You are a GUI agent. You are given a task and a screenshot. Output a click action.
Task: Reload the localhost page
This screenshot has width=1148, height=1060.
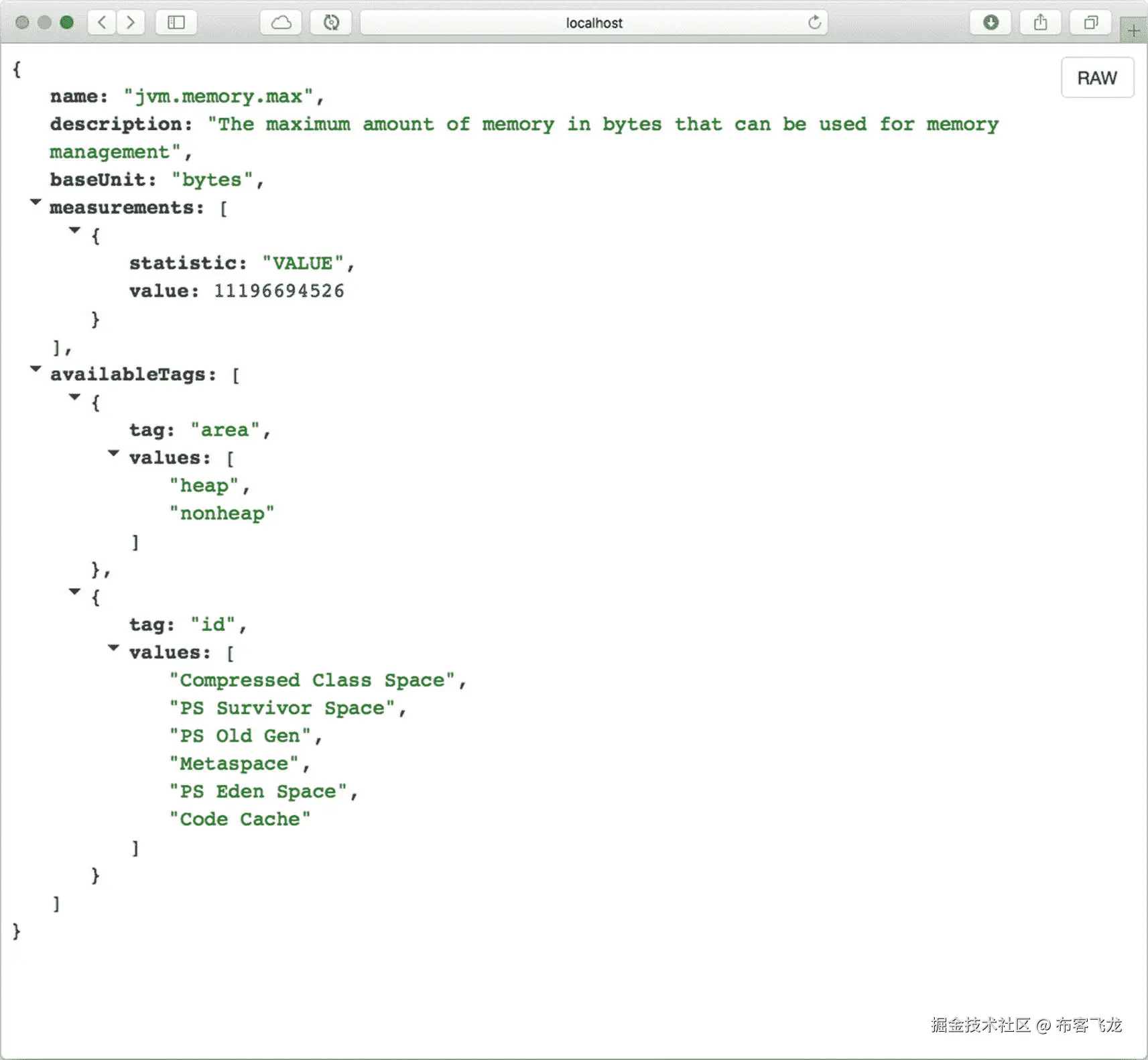tap(814, 22)
